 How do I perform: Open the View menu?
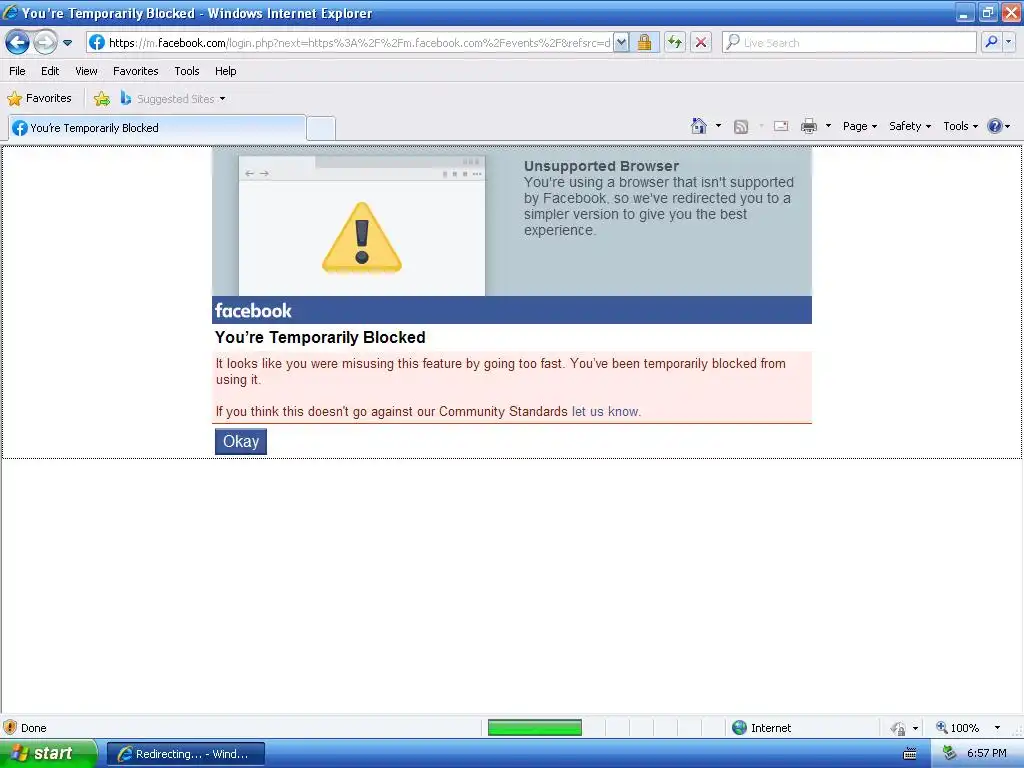pyautogui.click(x=86, y=71)
